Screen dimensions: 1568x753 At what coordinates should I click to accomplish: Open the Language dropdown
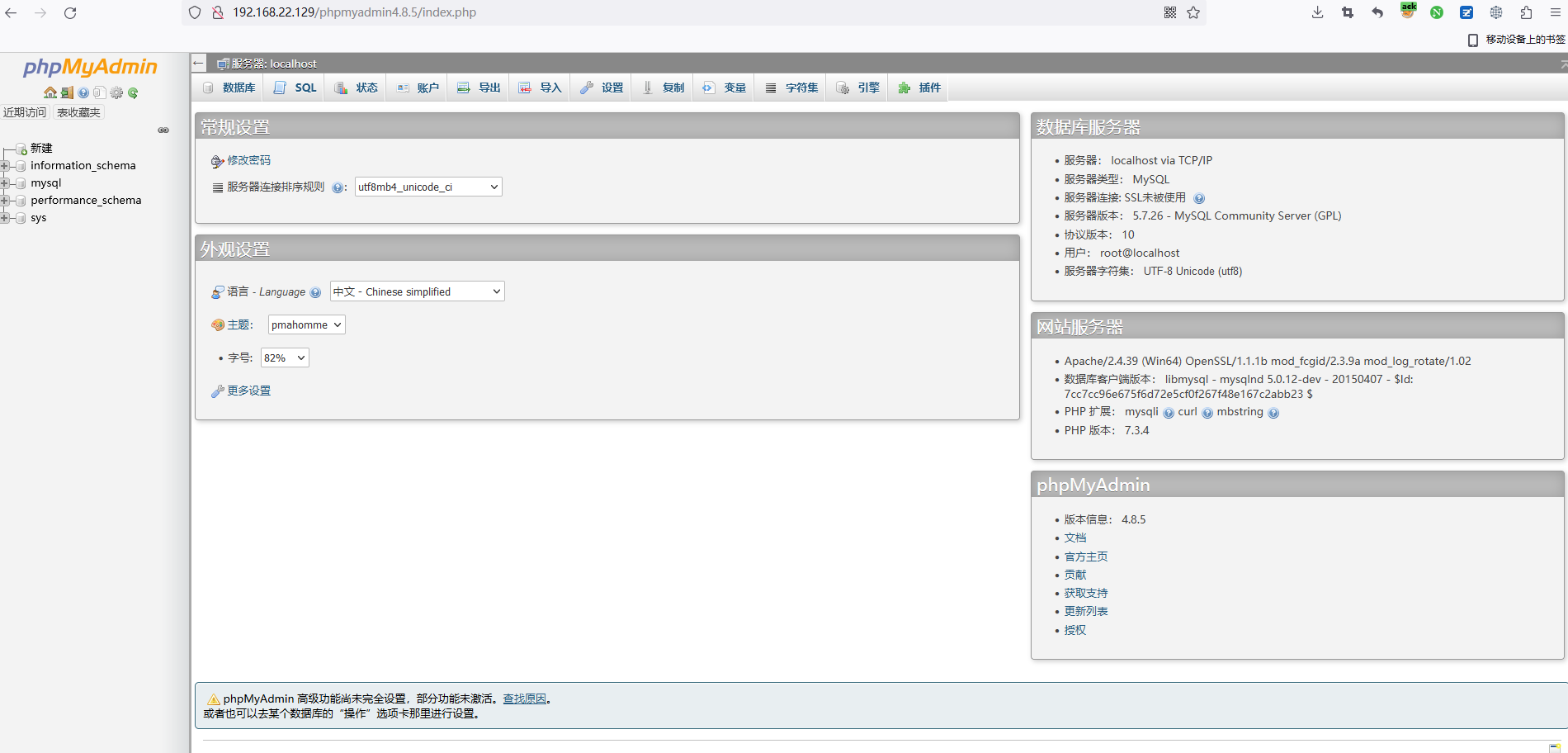(x=418, y=291)
